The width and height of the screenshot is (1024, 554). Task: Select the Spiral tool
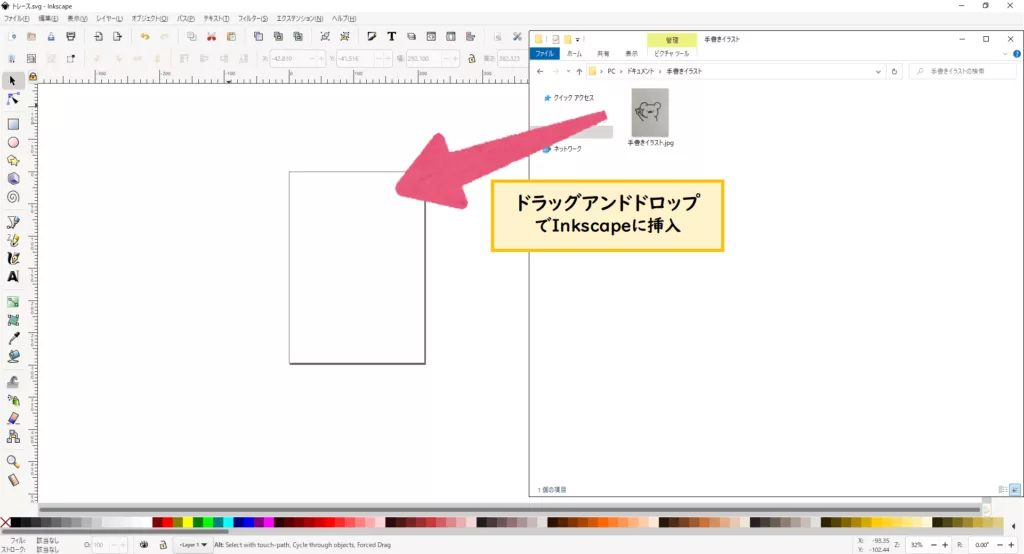pos(12,197)
